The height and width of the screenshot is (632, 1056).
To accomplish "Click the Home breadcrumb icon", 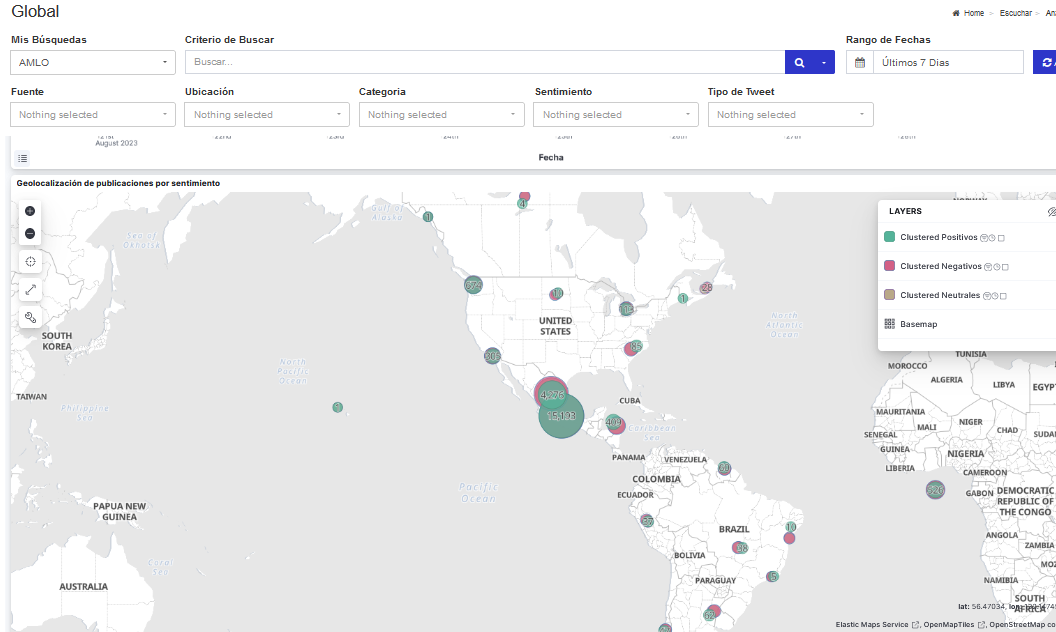I will [956, 13].
